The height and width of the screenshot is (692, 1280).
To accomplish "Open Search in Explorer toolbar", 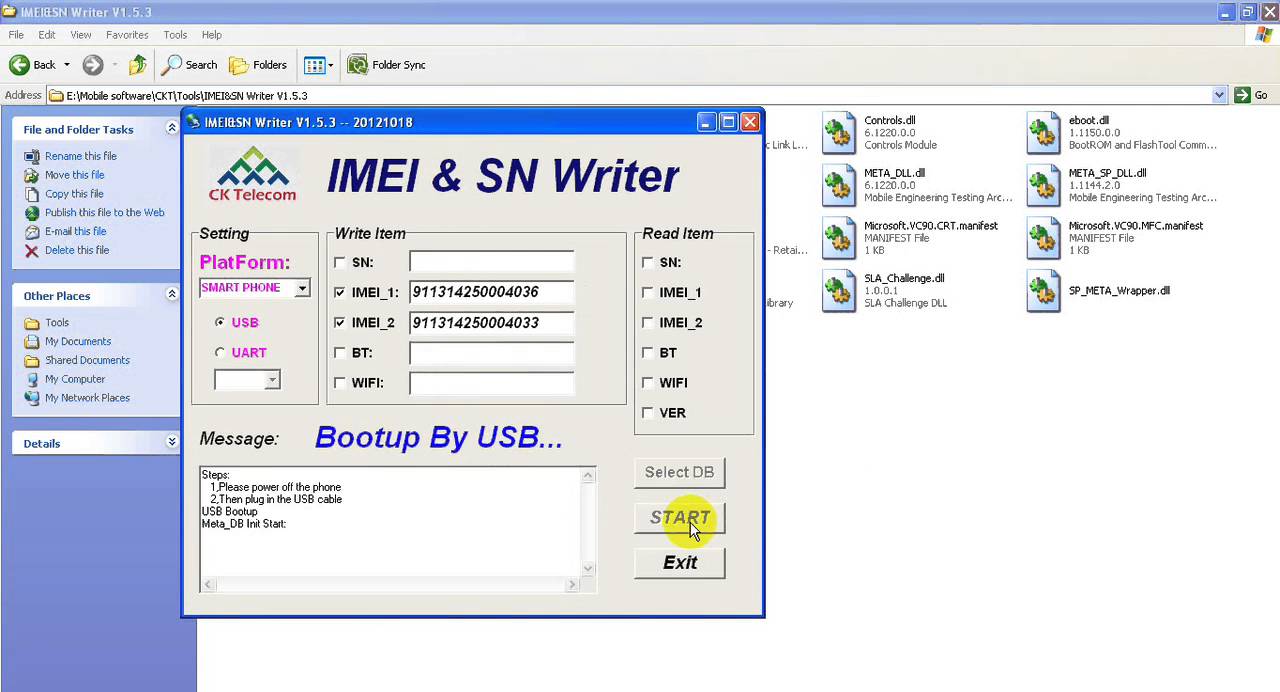I will pos(191,65).
